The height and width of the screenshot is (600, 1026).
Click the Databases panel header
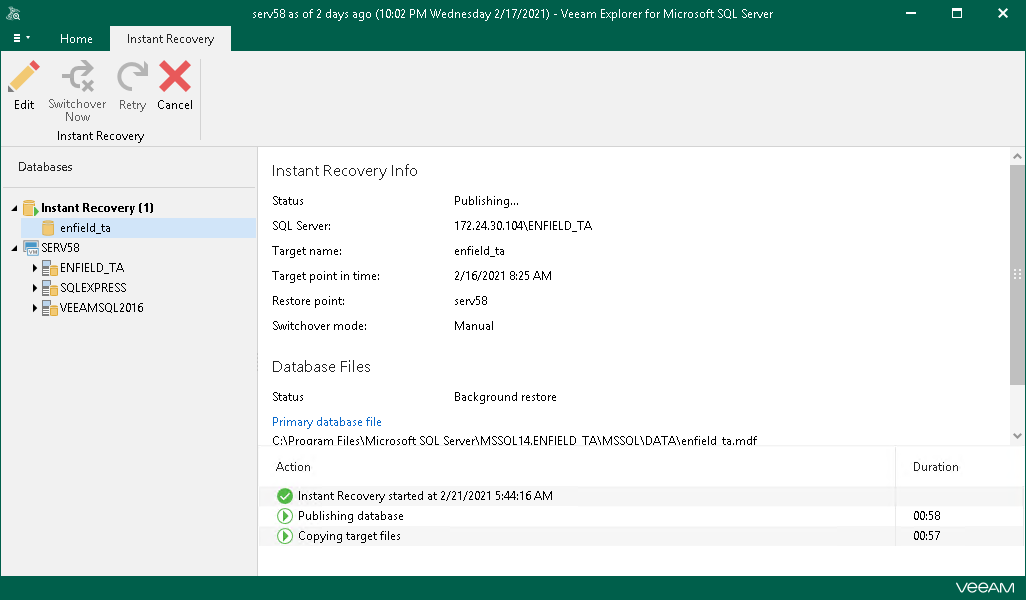pyautogui.click(x=45, y=167)
